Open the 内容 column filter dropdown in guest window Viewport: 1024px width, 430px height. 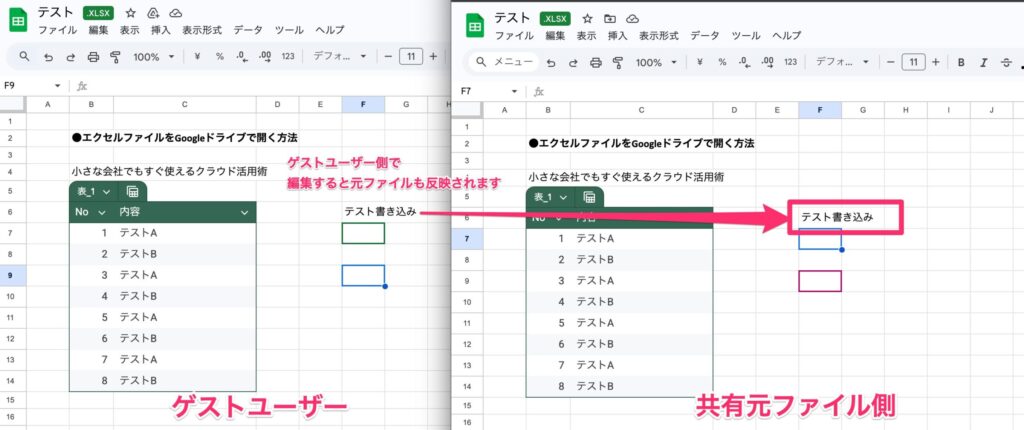pyautogui.click(x=244, y=212)
